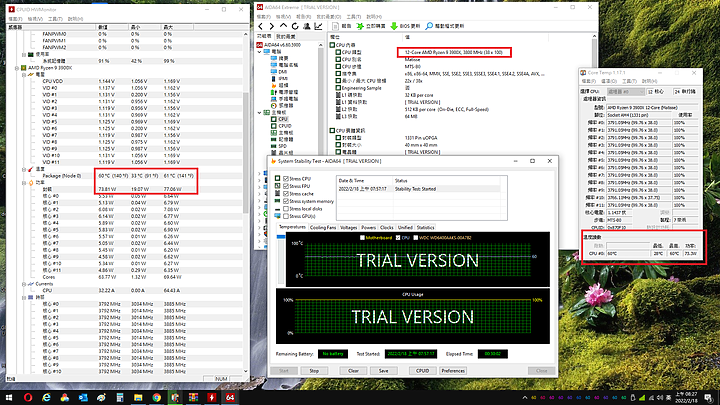
Task: Go back with AIDA64 toolbar back arrow
Action: coord(261,26)
